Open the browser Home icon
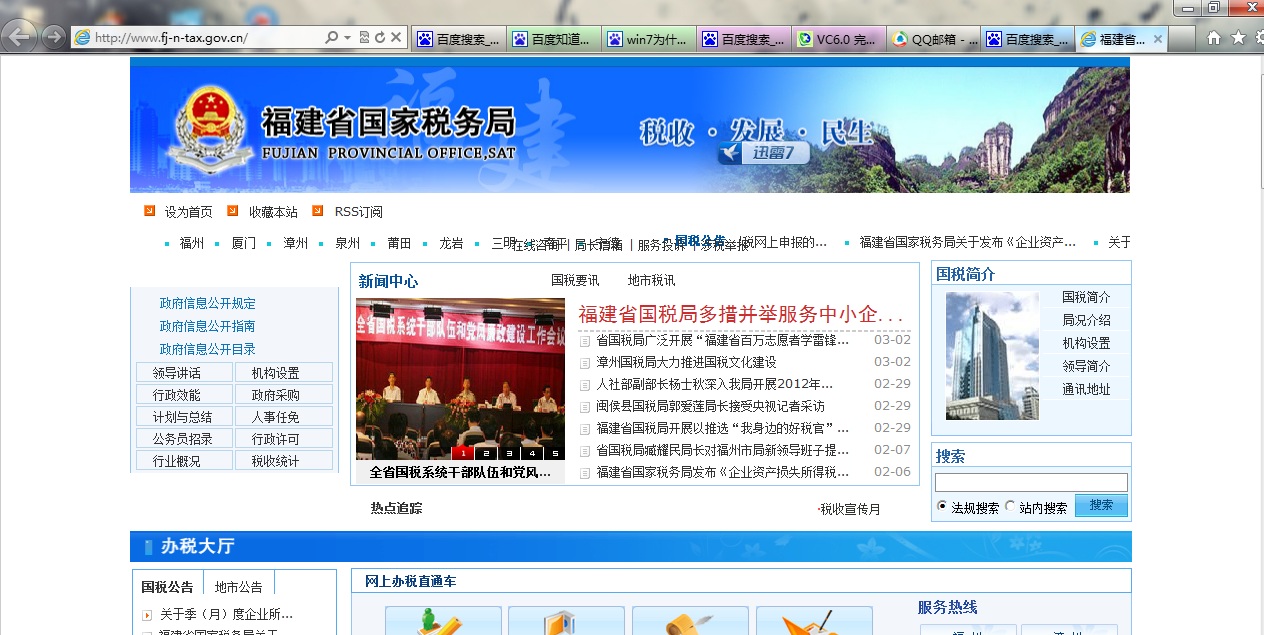This screenshot has width=1264, height=635. pos(1214,38)
